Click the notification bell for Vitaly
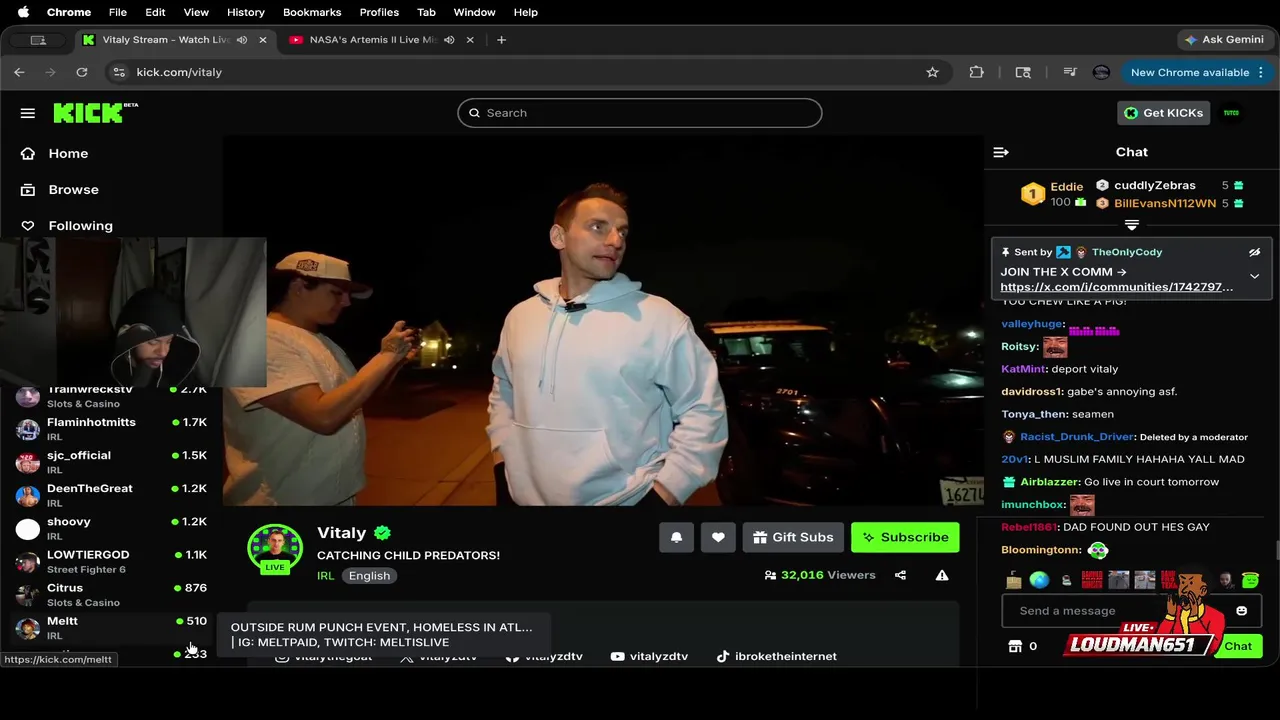The width and height of the screenshot is (1280, 720). [676, 537]
